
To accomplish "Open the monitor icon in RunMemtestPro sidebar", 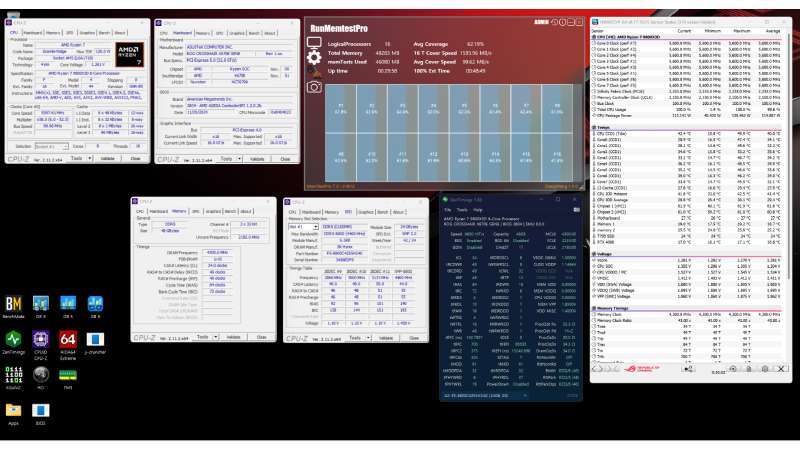I will pyautogui.click(x=314, y=43).
